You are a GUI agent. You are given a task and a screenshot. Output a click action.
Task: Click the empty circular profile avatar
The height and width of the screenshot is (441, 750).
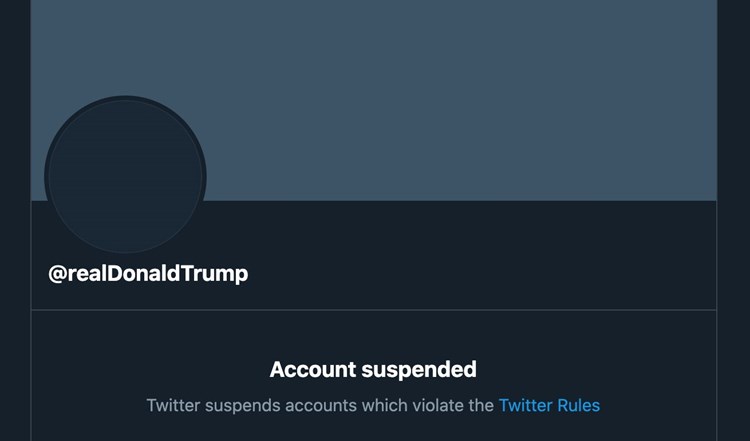tap(125, 175)
